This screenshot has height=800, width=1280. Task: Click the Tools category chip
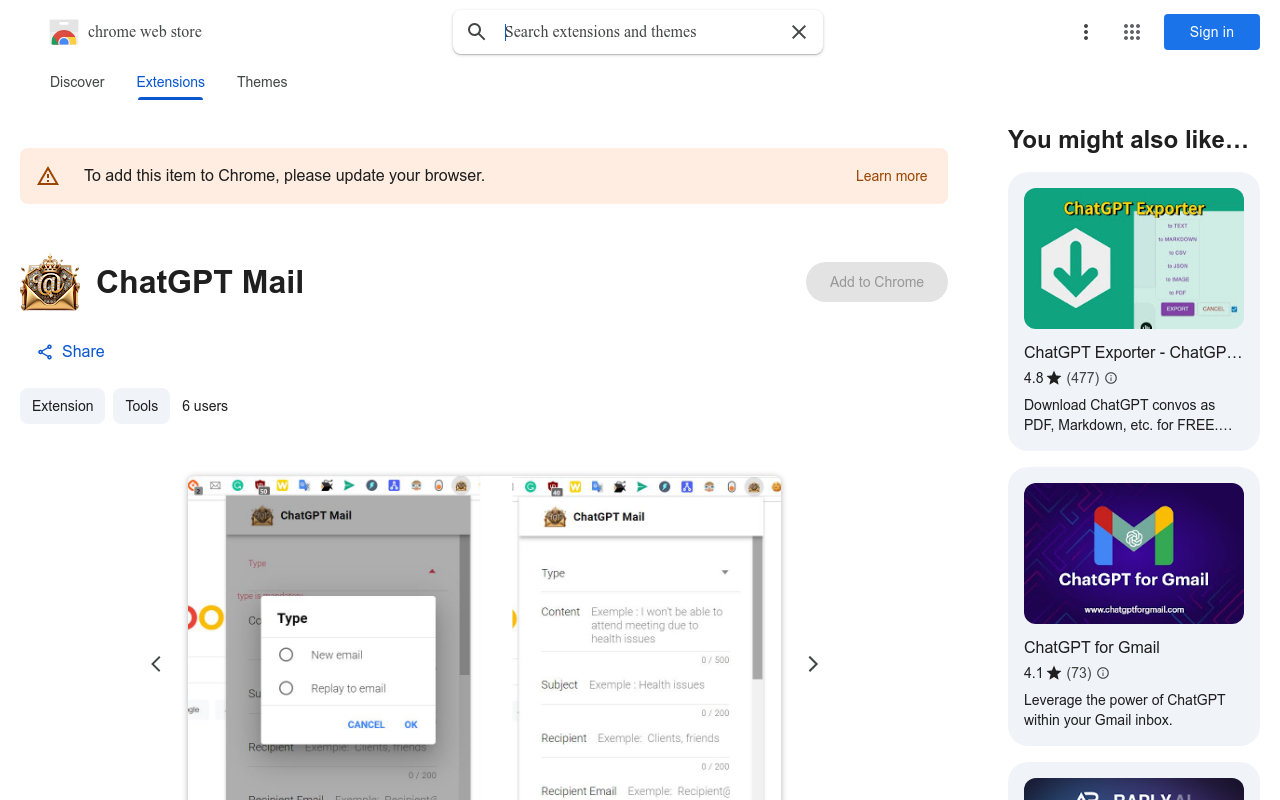(x=142, y=406)
